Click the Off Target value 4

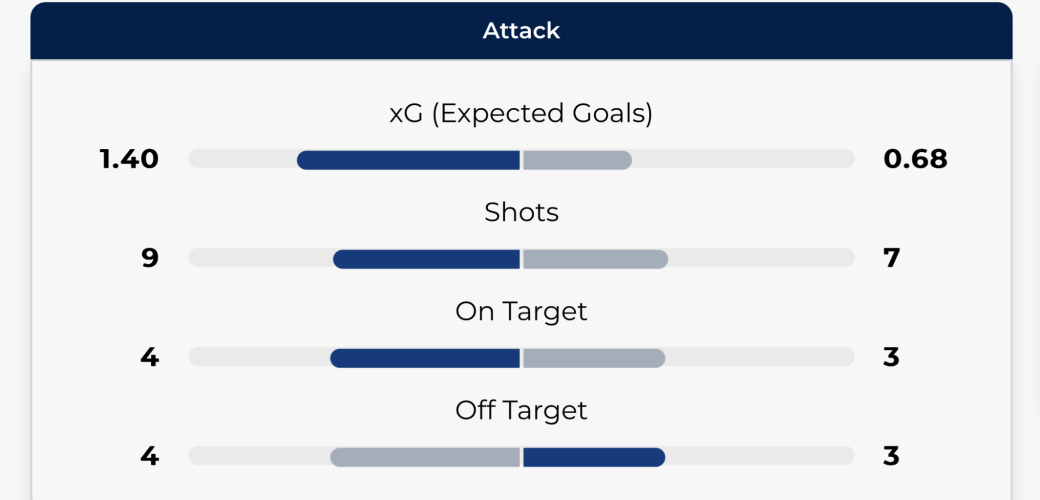(150, 456)
